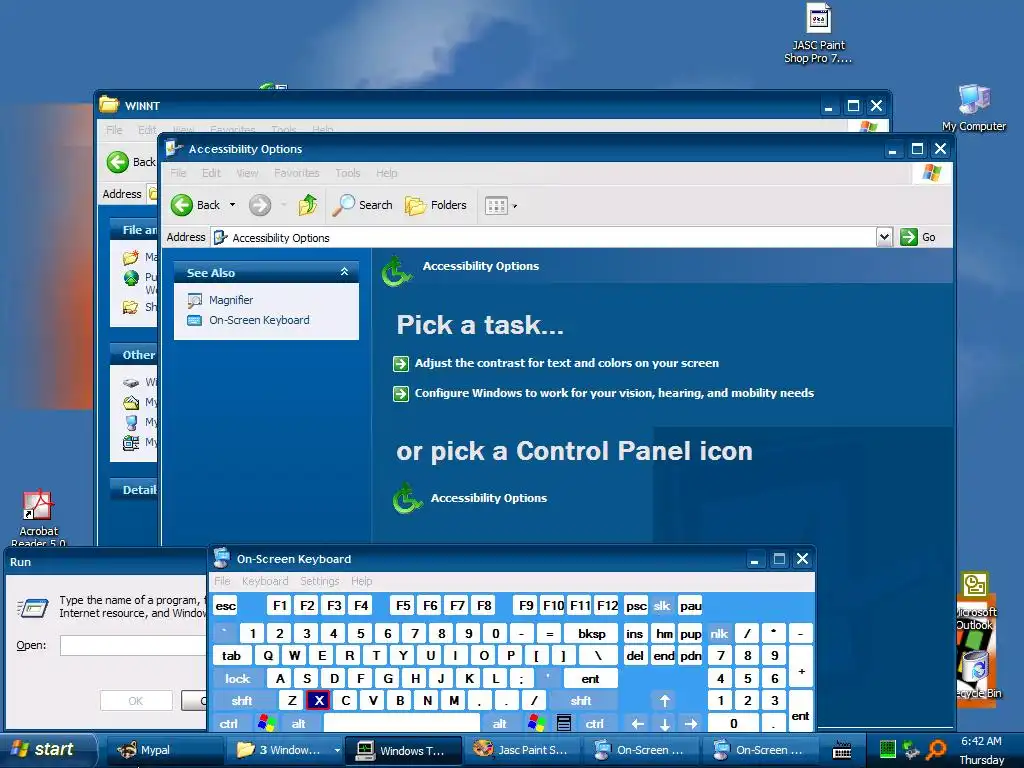Toggle the nlk (num lock) key

coord(719,633)
